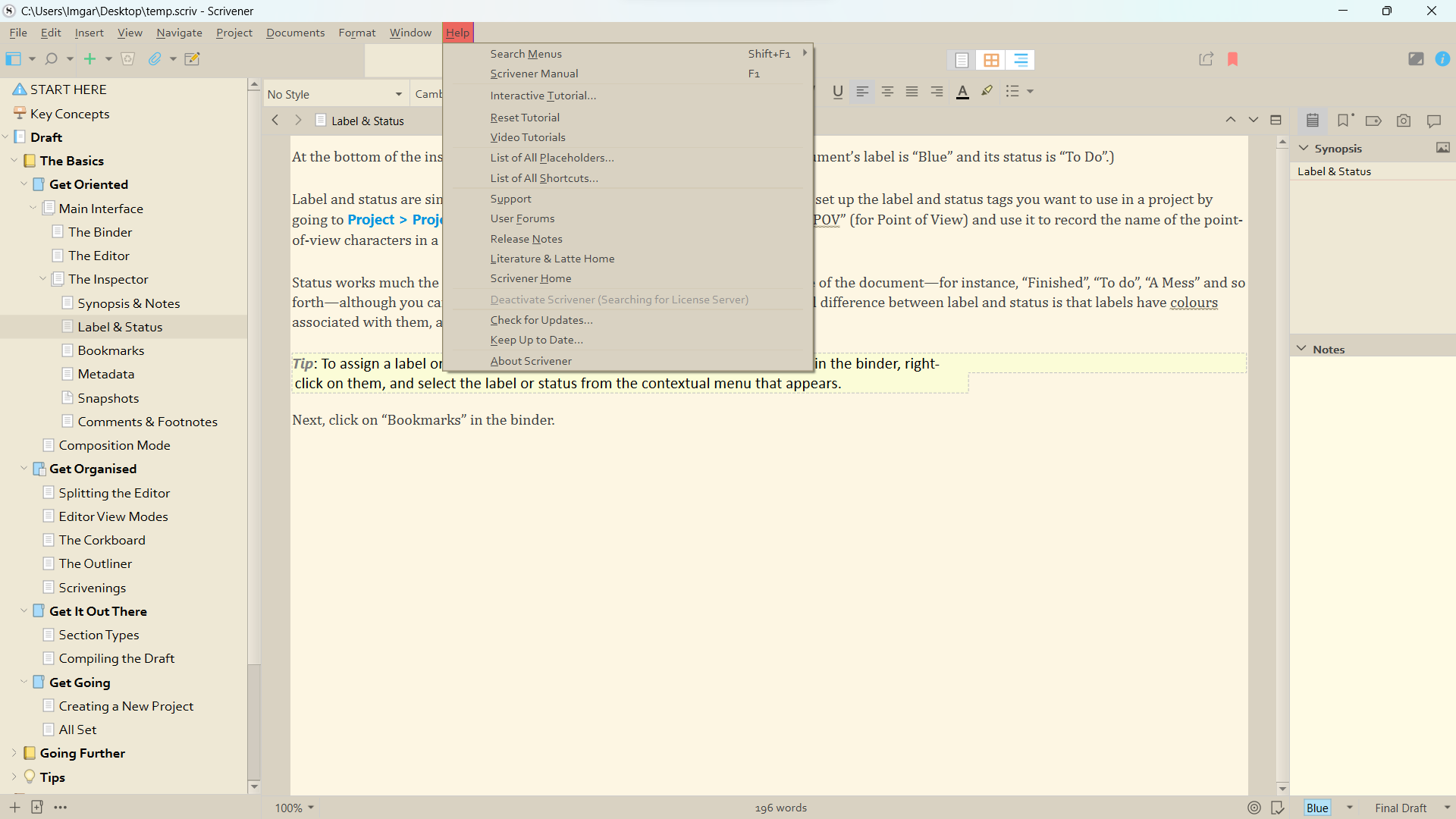The width and height of the screenshot is (1456, 819).
Task: Select the Snapshots camera icon in the inspector
Action: coord(1404,121)
